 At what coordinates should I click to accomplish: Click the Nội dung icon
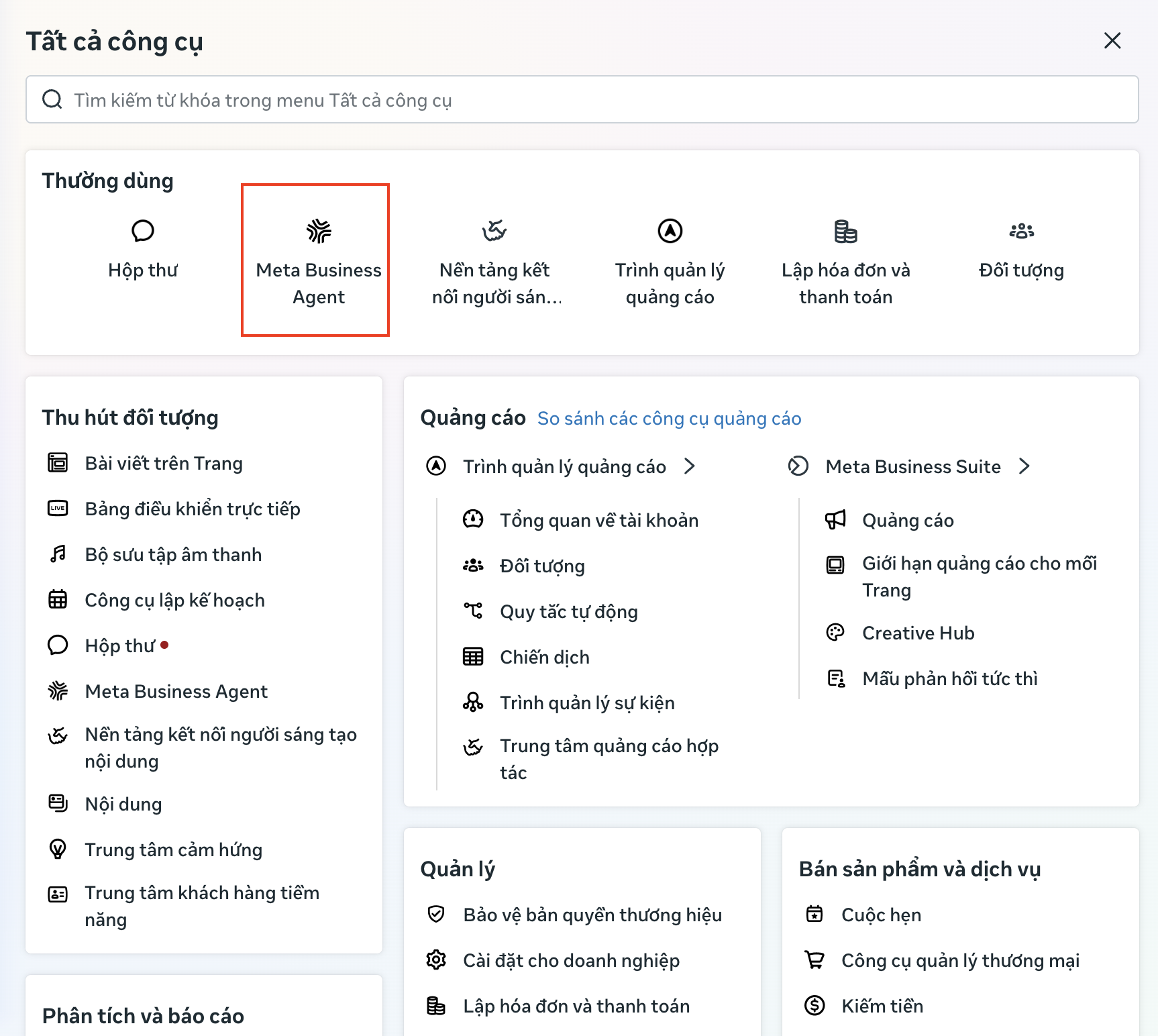click(58, 803)
